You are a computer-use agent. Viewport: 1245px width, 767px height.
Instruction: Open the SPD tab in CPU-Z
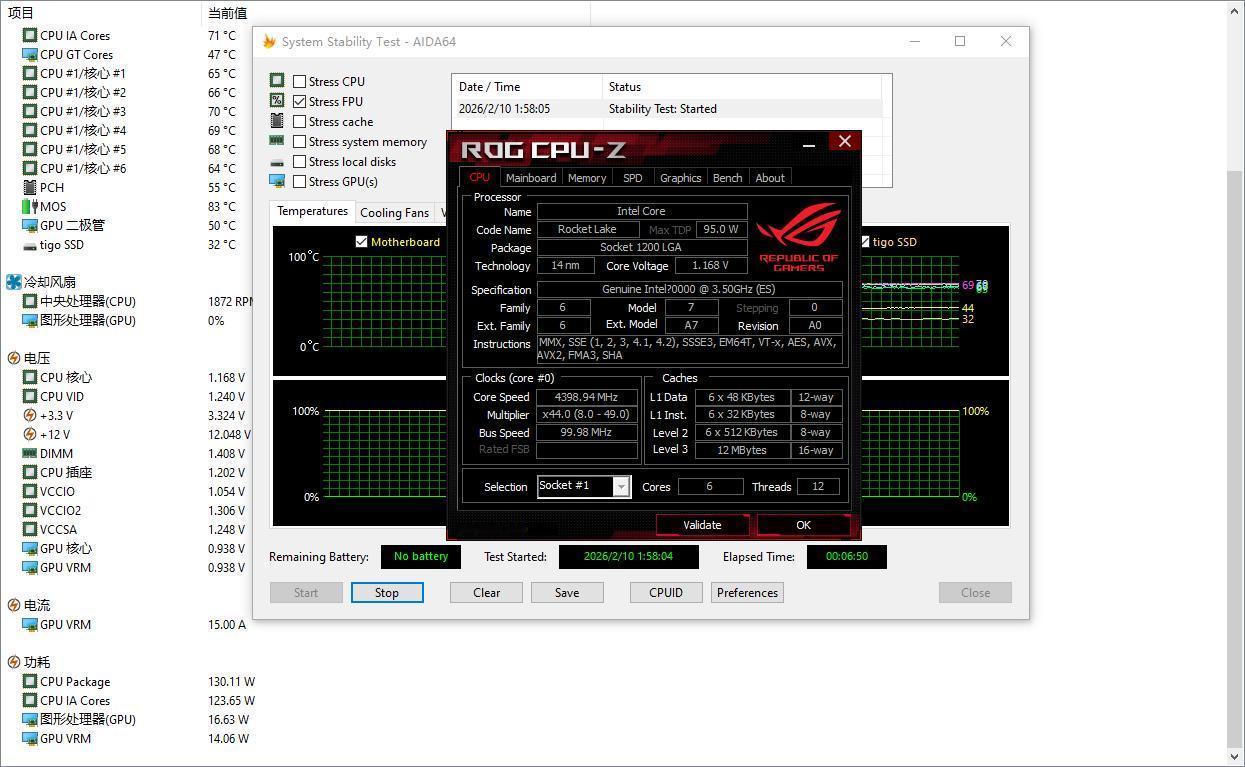(x=633, y=177)
